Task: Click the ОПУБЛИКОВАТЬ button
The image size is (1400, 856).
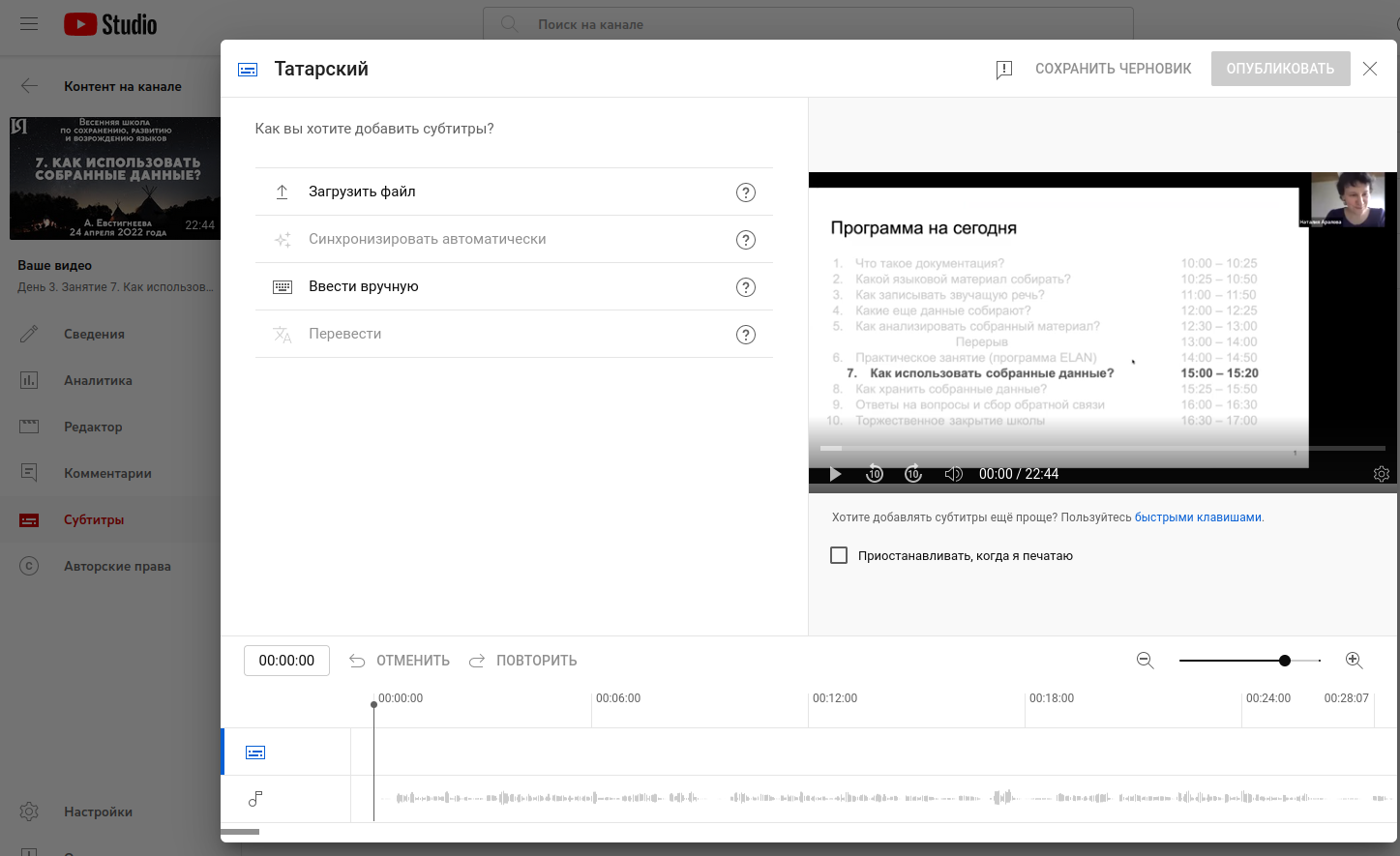Action: point(1280,69)
